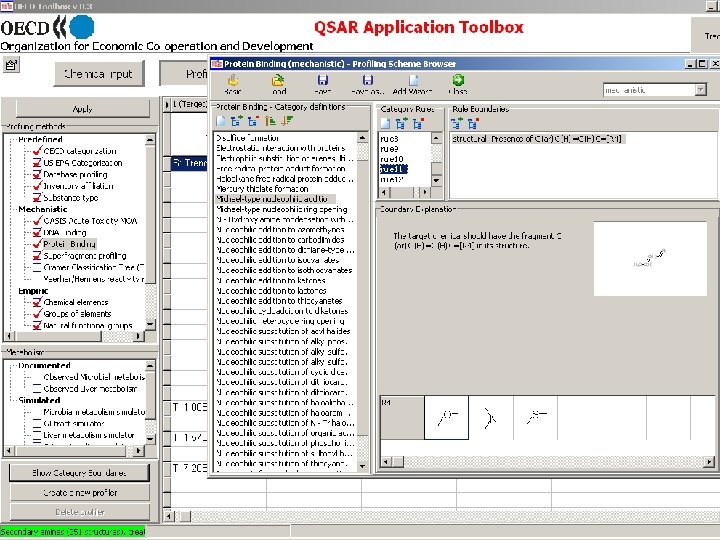Click second R4 fragment structure thumbnail

tap(491, 417)
